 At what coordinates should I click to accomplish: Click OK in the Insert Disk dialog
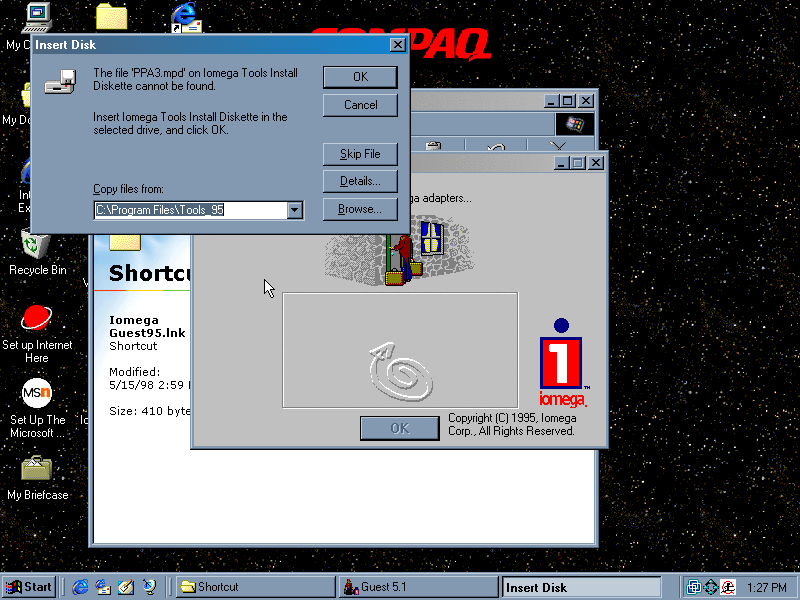360,77
